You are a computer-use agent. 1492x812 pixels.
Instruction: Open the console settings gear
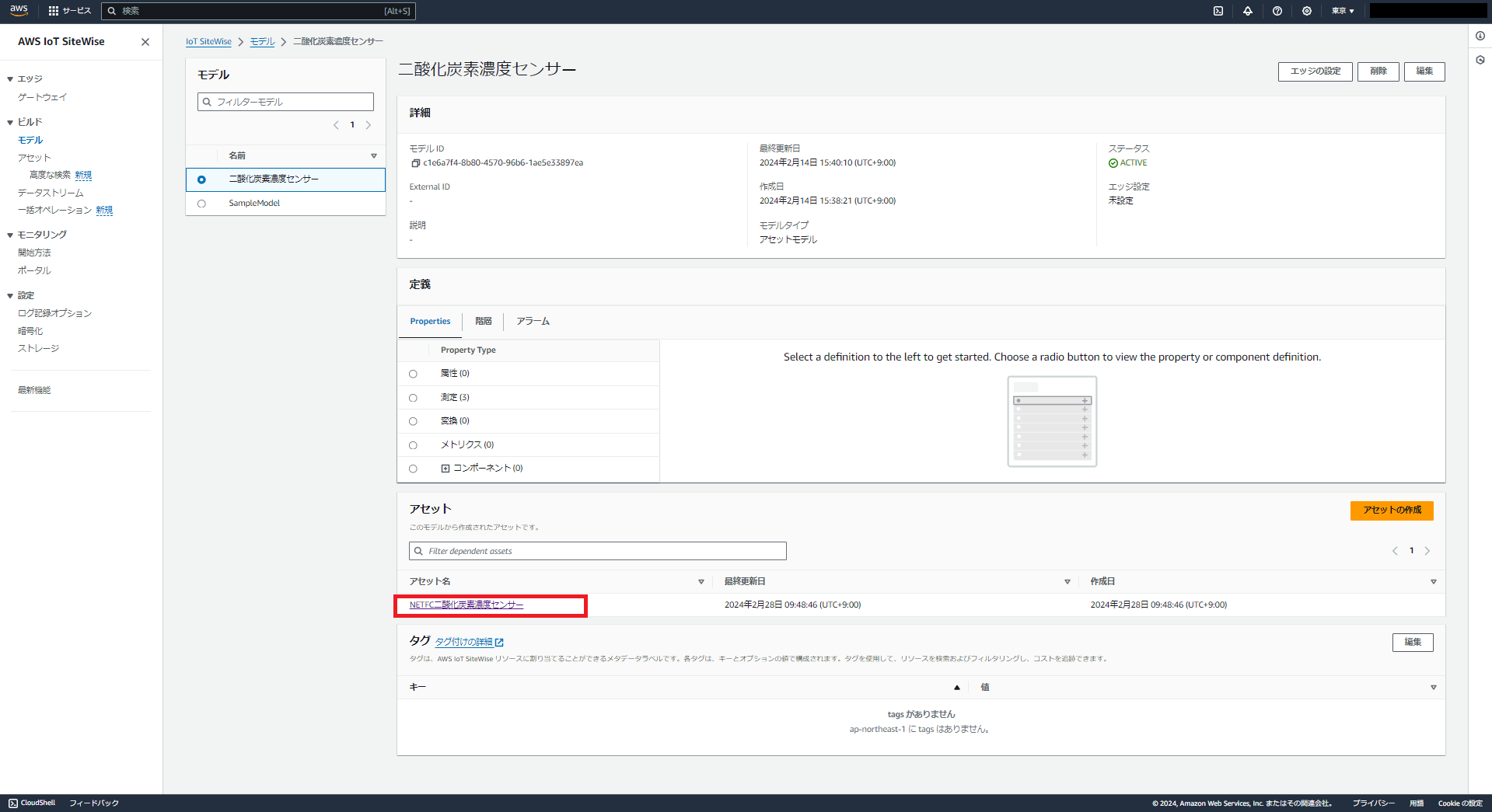(x=1307, y=11)
